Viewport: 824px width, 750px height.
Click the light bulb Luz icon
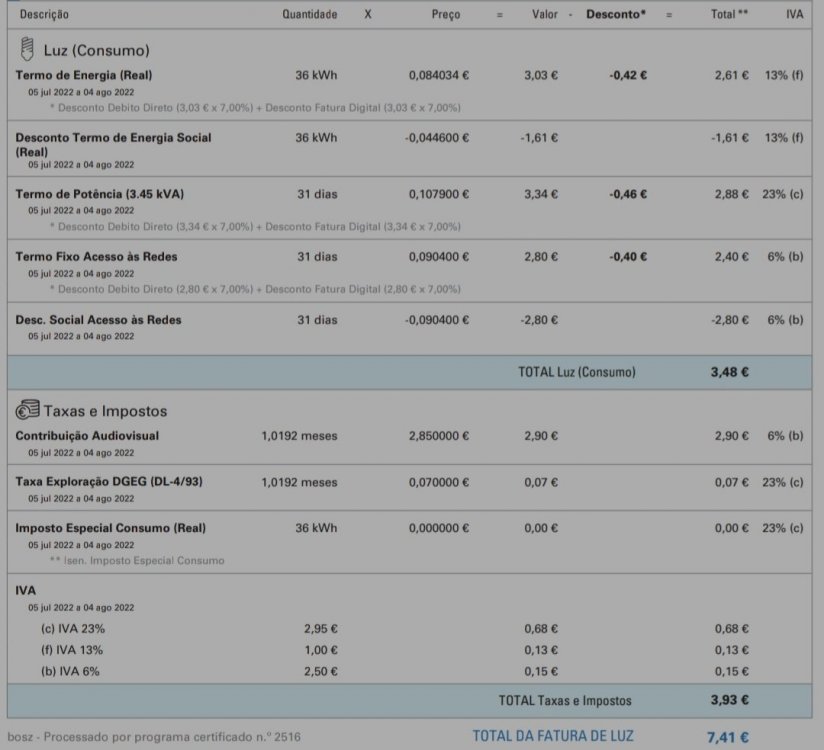pos(27,49)
